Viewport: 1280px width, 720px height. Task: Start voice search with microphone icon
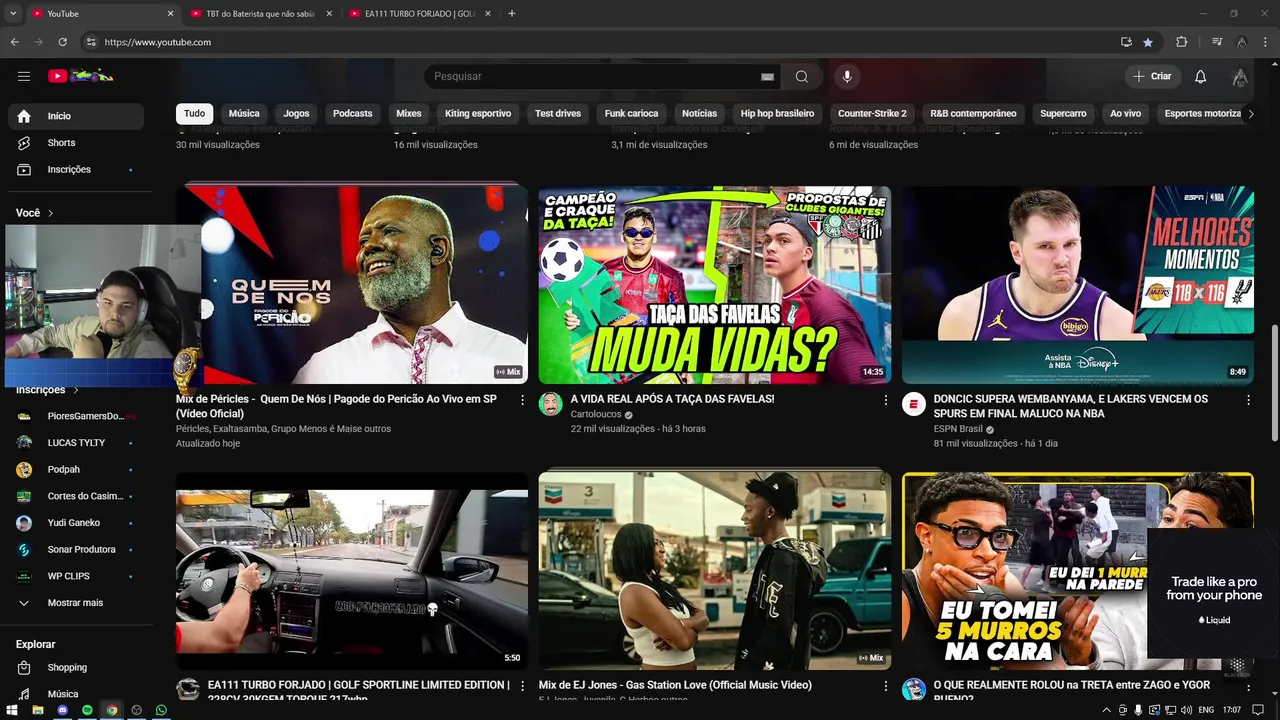click(x=847, y=77)
